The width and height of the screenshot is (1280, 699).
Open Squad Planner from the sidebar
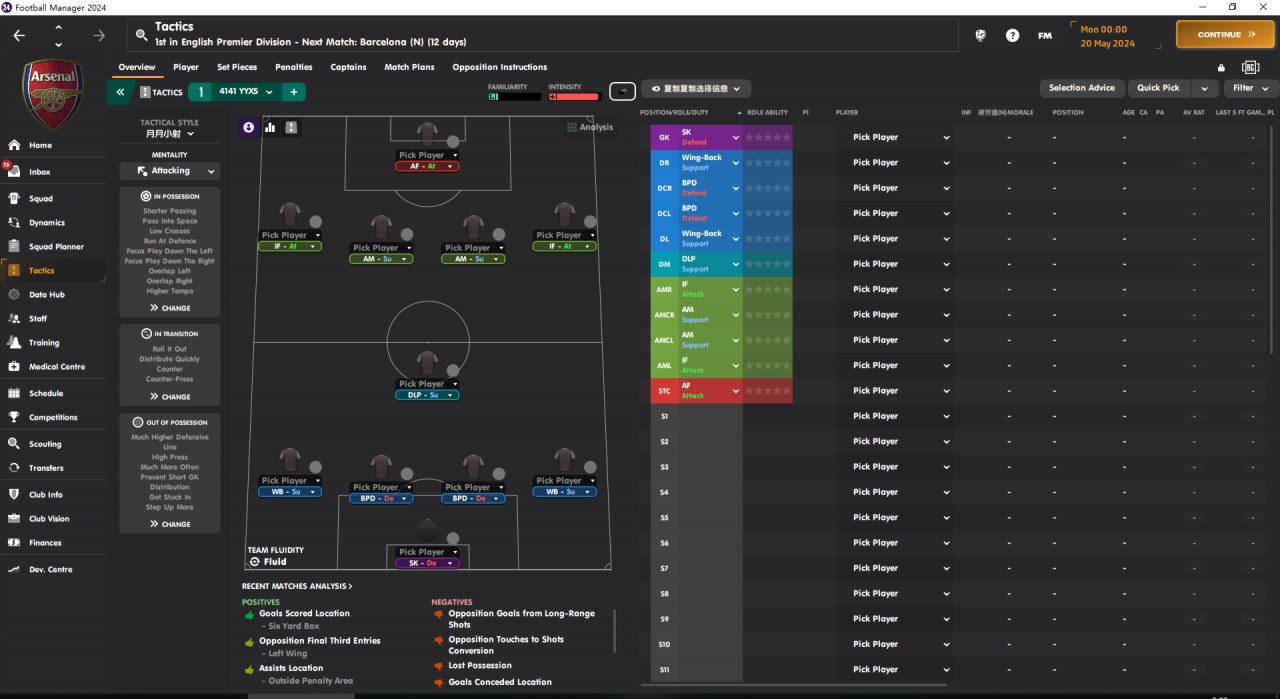(56, 246)
